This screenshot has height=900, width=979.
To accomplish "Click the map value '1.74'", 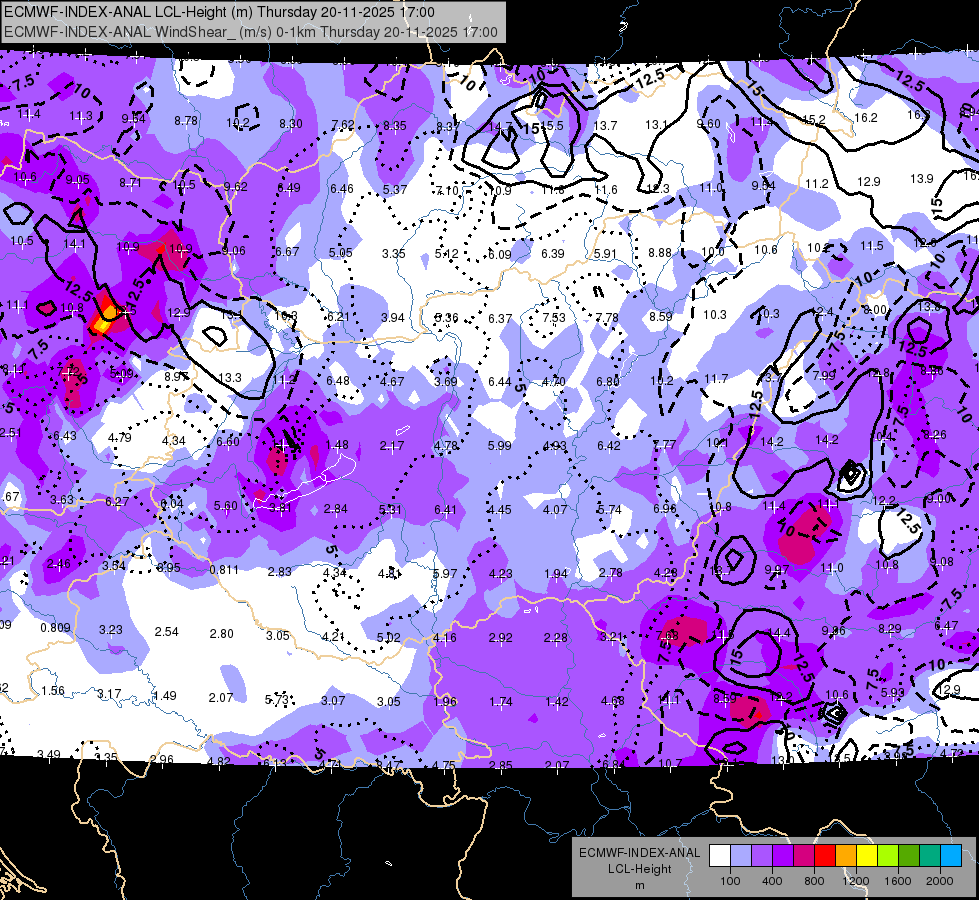I will (501, 702).
